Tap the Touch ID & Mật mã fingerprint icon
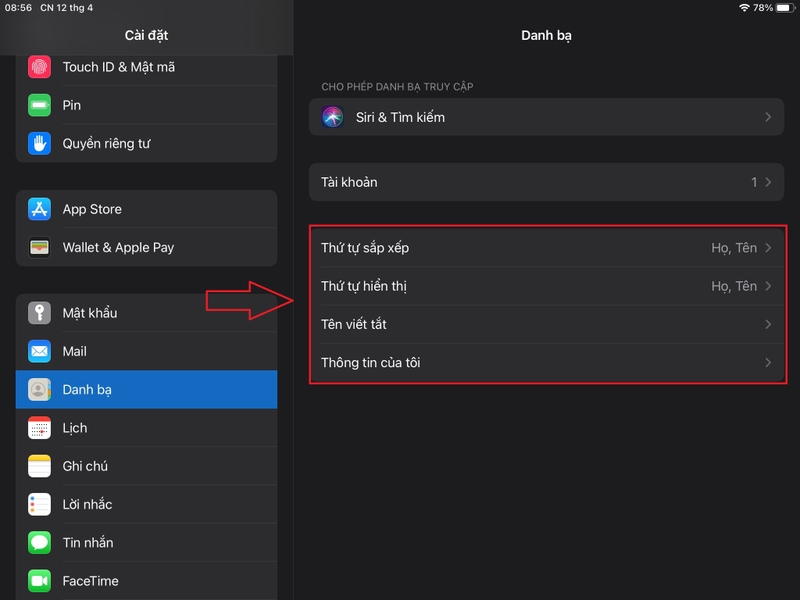The width and height of the screenshot is (800, 600). [39, 67]
